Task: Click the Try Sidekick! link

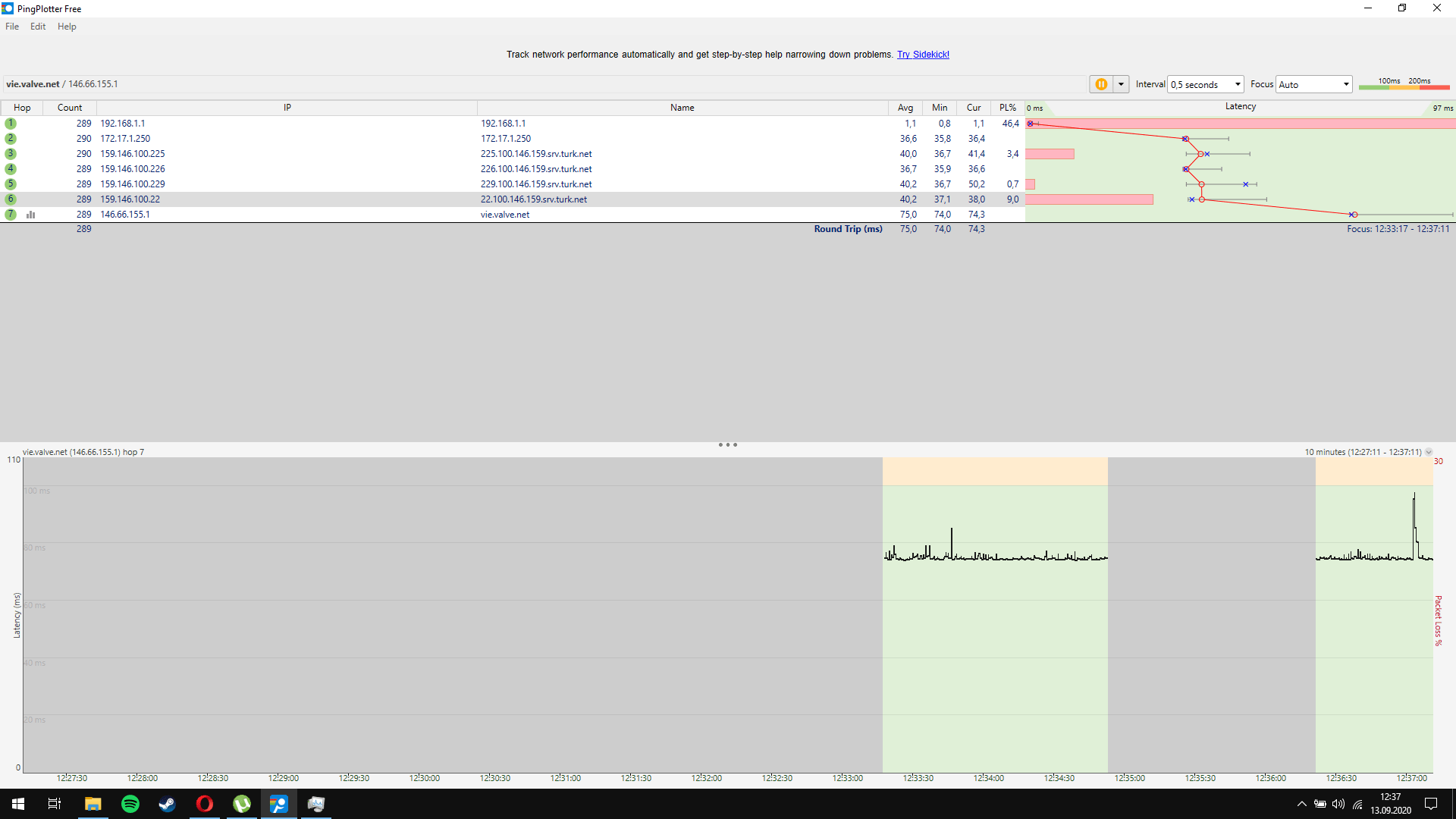Action: click(923, 55)
